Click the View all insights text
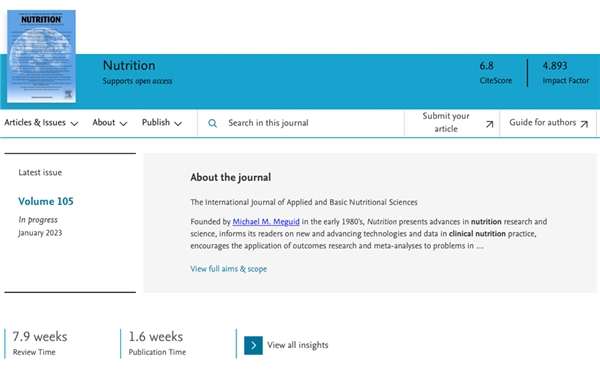The width and height of the screenshot is (600, 376). pyautogui.click(x=298, y=345)
